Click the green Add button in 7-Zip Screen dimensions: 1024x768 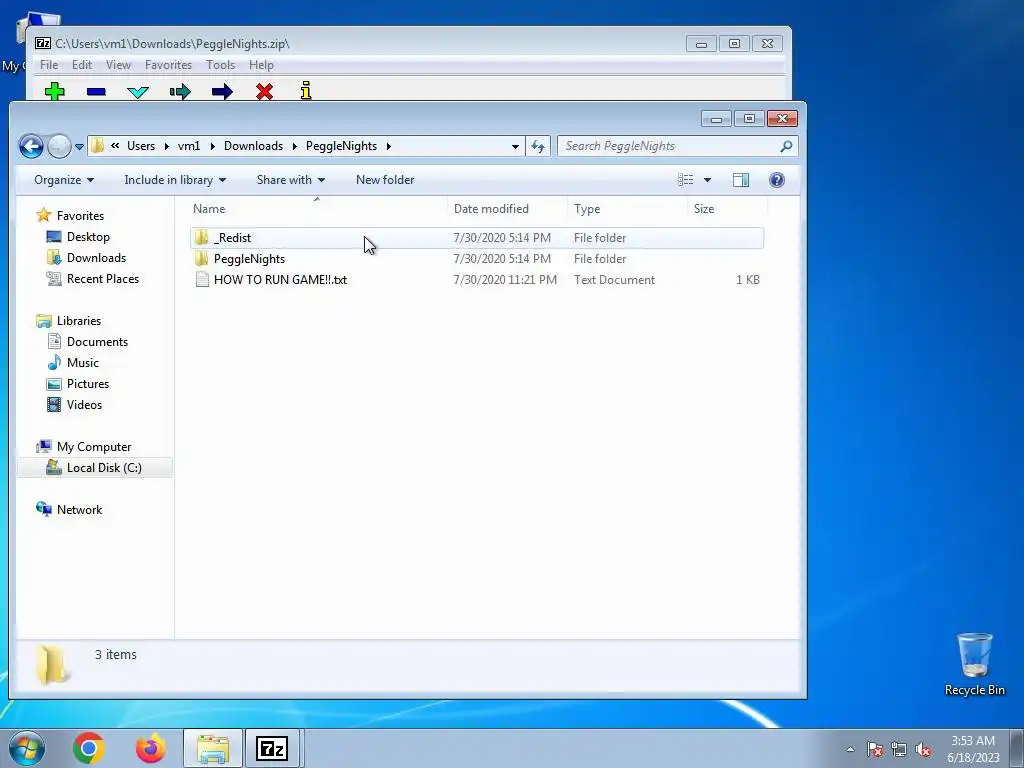pos(55,91)
